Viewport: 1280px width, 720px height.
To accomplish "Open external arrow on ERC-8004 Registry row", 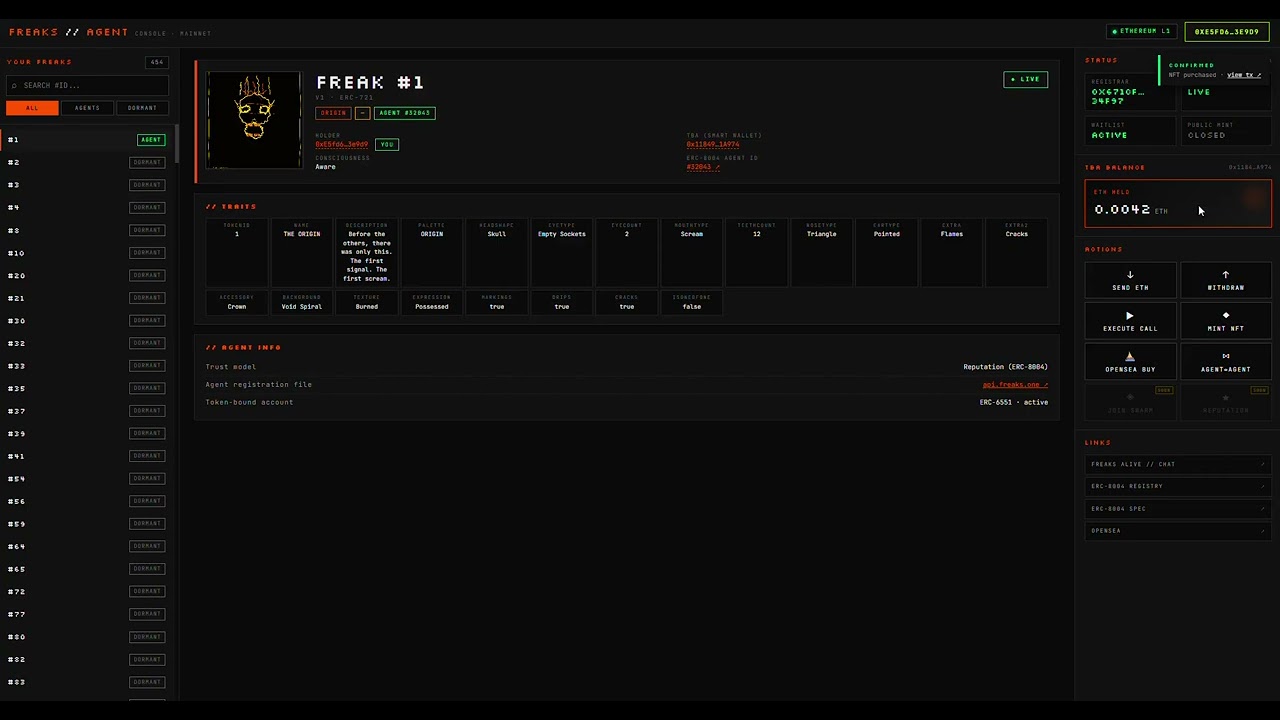I will click(1263, 486).
